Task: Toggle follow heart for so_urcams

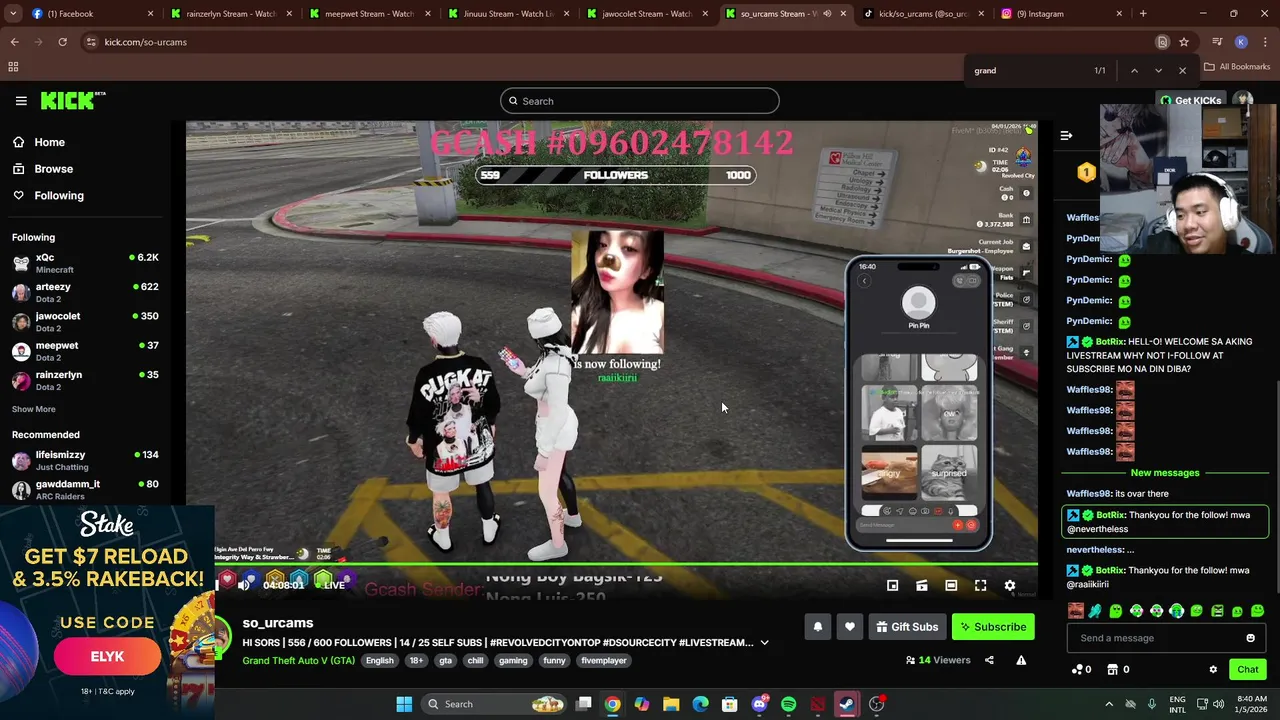Action: [849, 627]
